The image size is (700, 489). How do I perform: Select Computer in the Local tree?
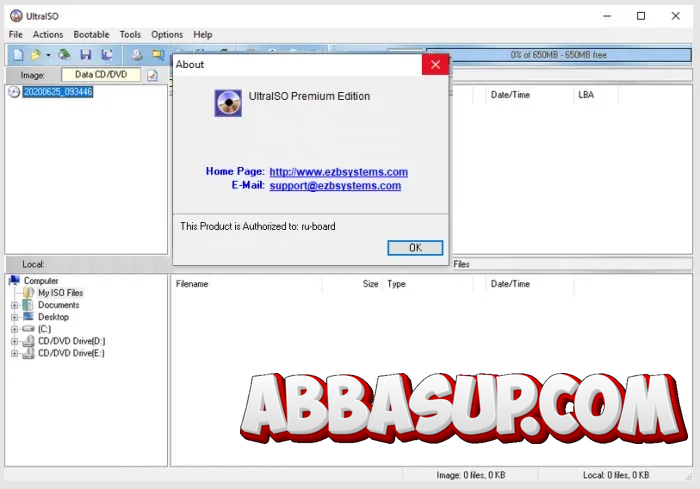click(x=41, y=281)
